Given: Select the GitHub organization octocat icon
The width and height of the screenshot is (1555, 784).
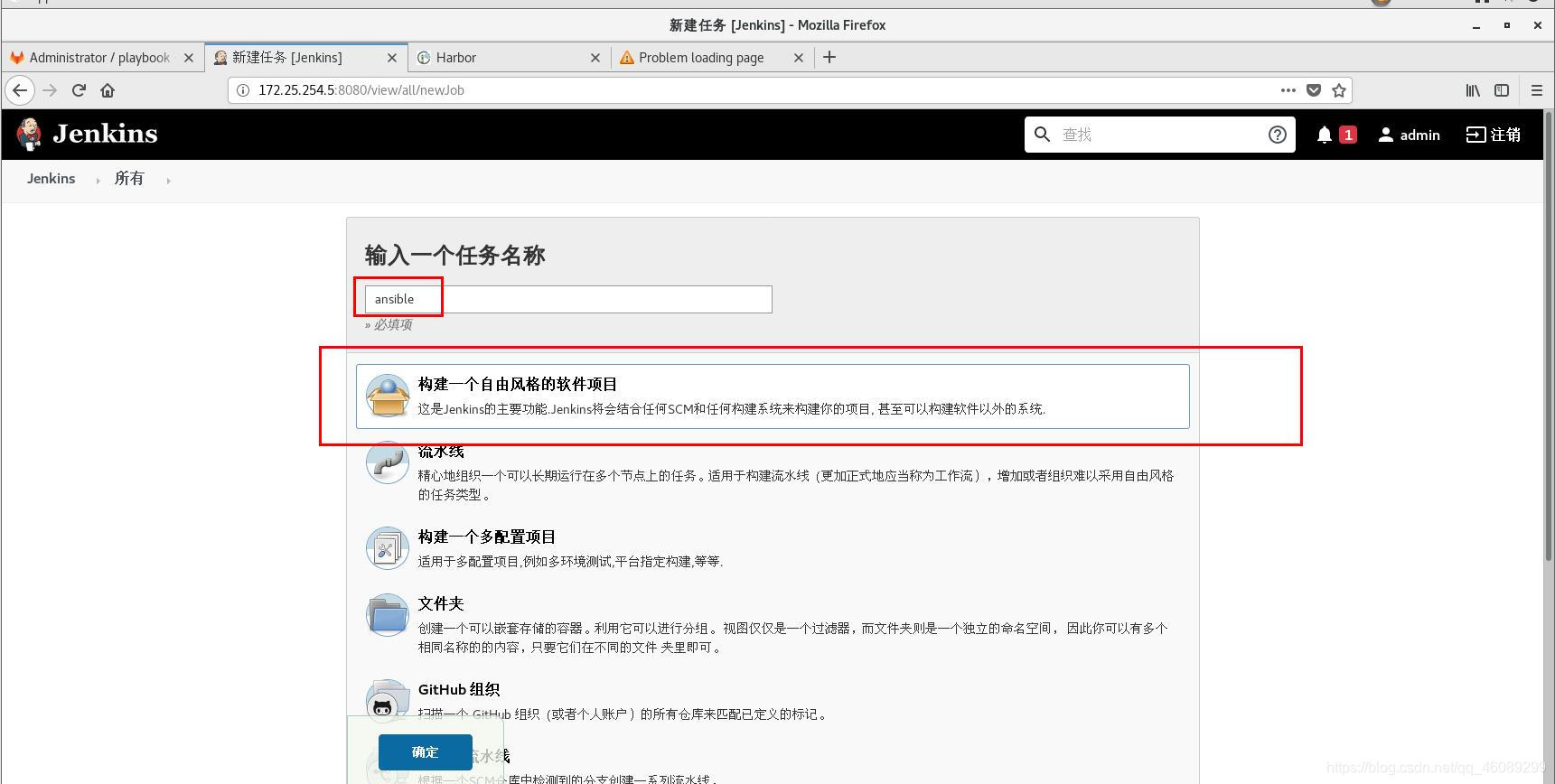Looking at the screenshot, I should 388,701.
